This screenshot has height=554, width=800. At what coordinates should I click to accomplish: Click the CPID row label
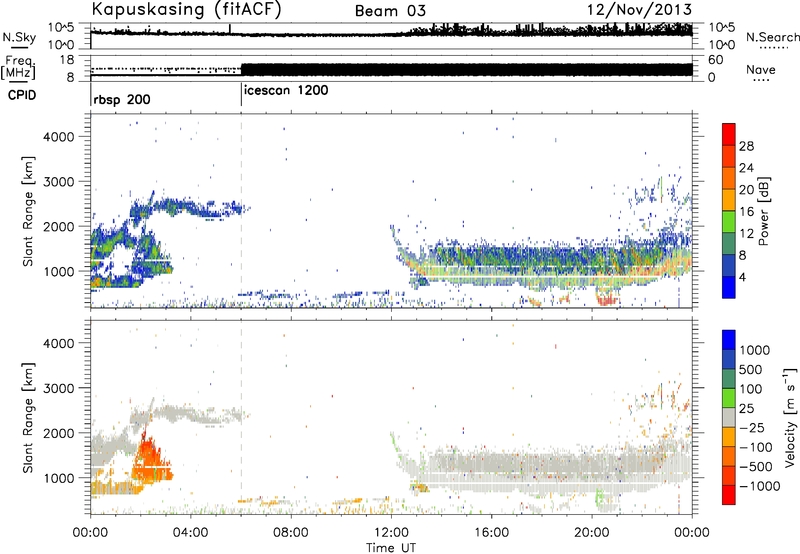[x=22, y=95]
